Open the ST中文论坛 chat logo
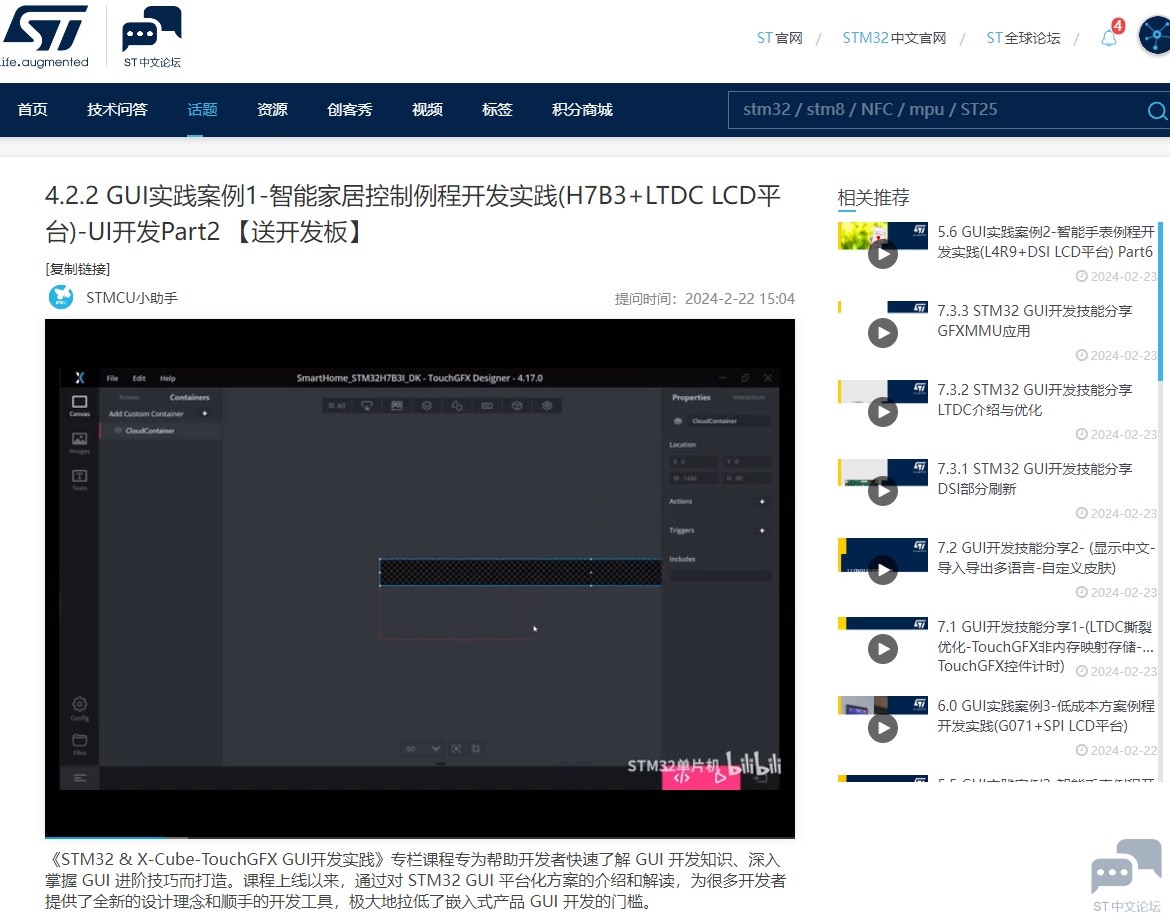1170x922 pixels. (x=152, y=37)
